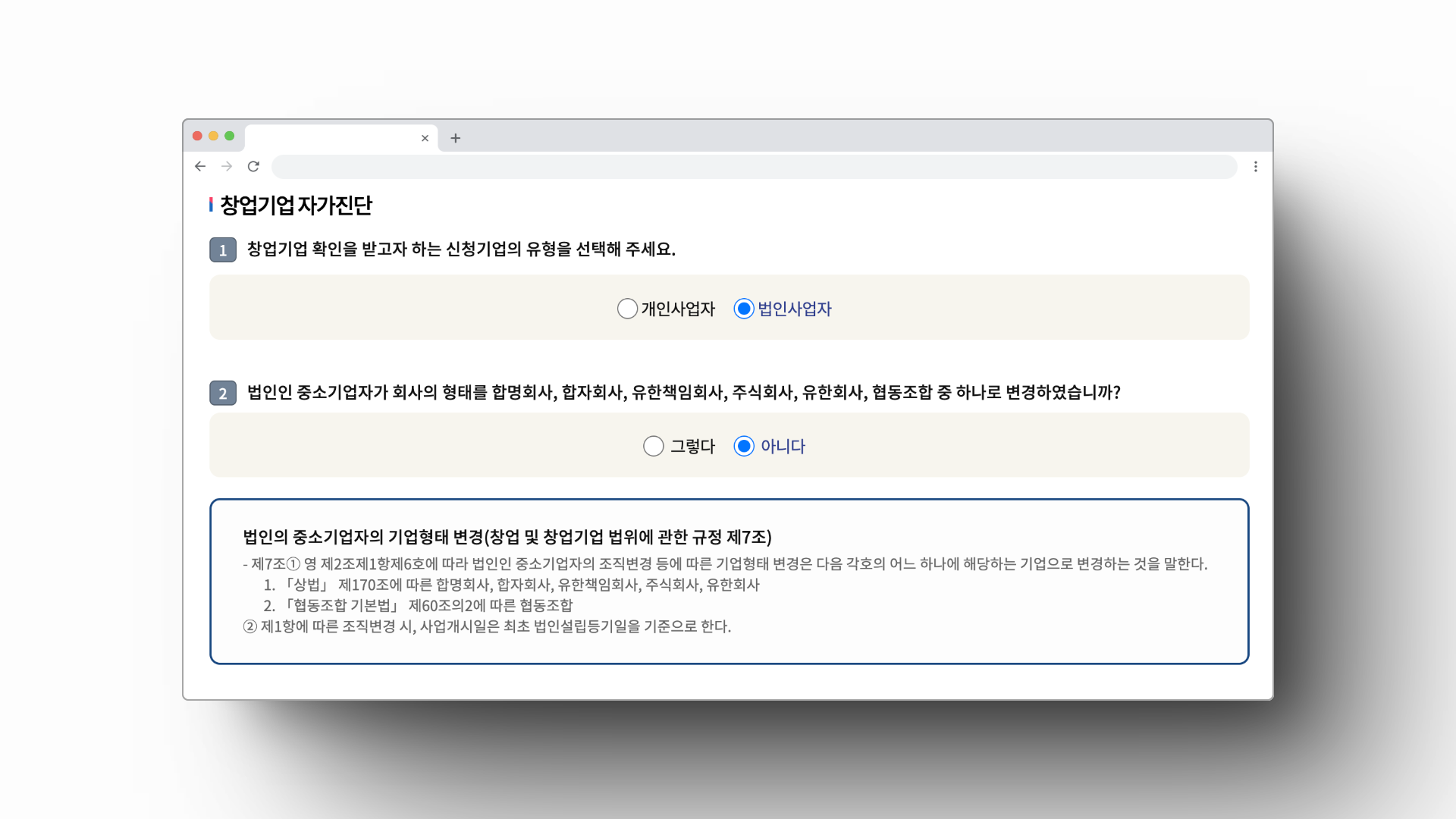Viewport: 1456px width, 819px height.
Task: Click the active browser tab
Action: pos(334,138)
